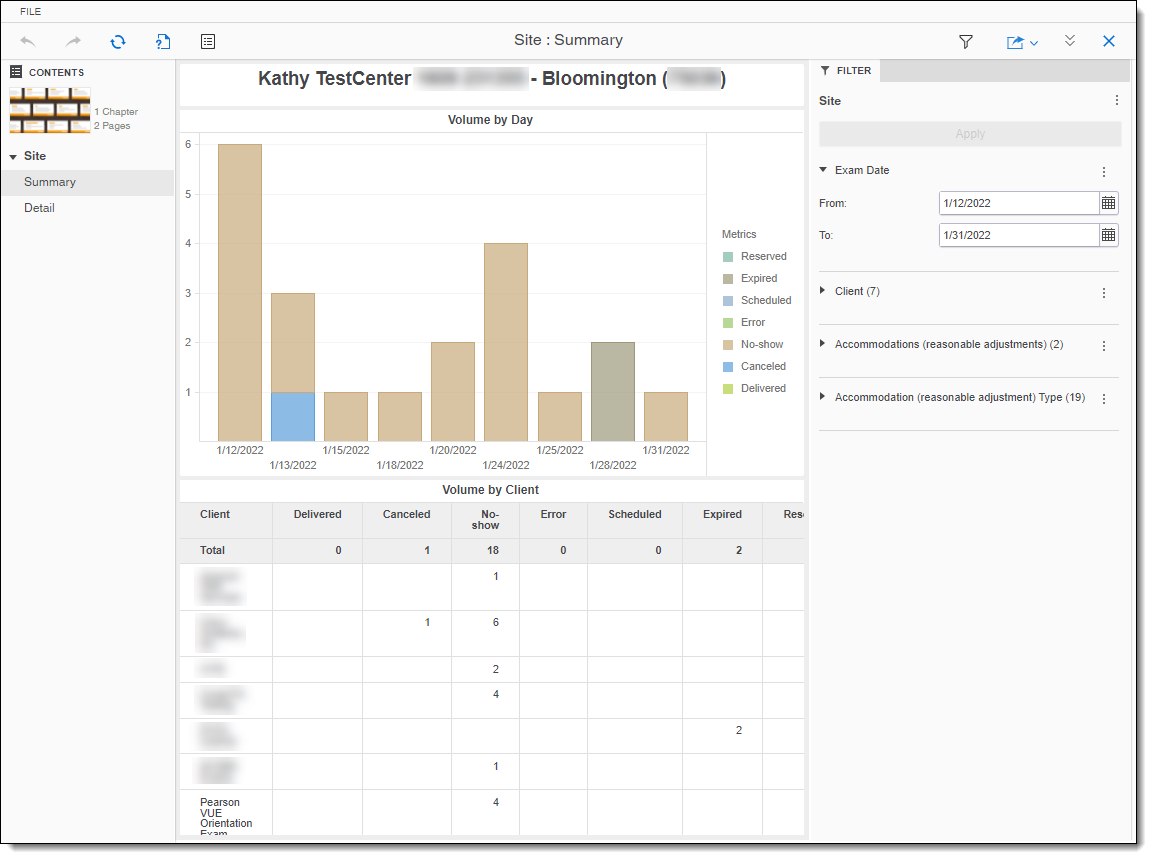Click the Apply filter button
The width and height of the screenshot is (1152, 859).
tap(970, 134)
